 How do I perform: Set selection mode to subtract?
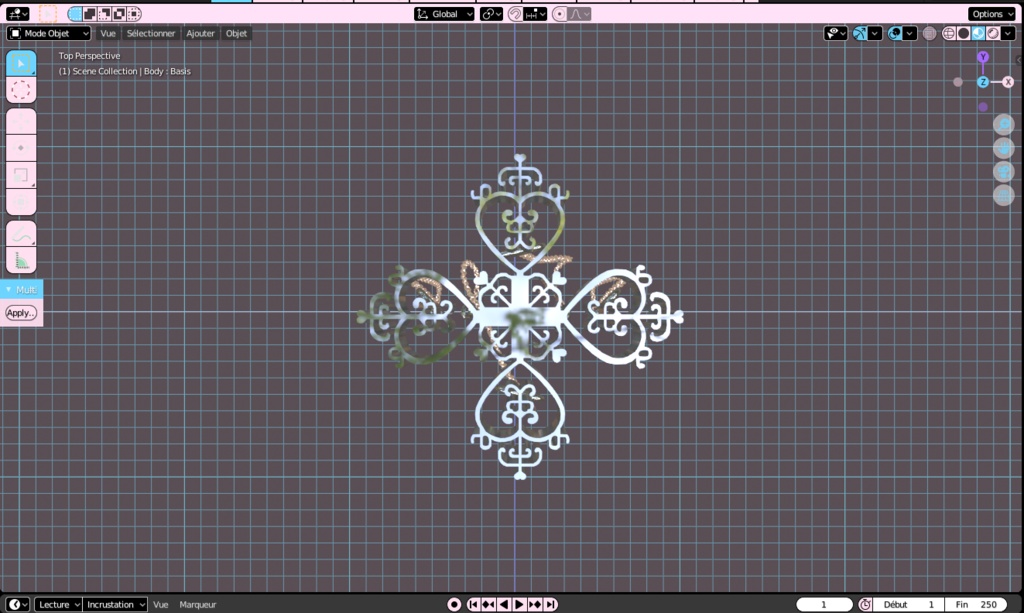point(104,14)
